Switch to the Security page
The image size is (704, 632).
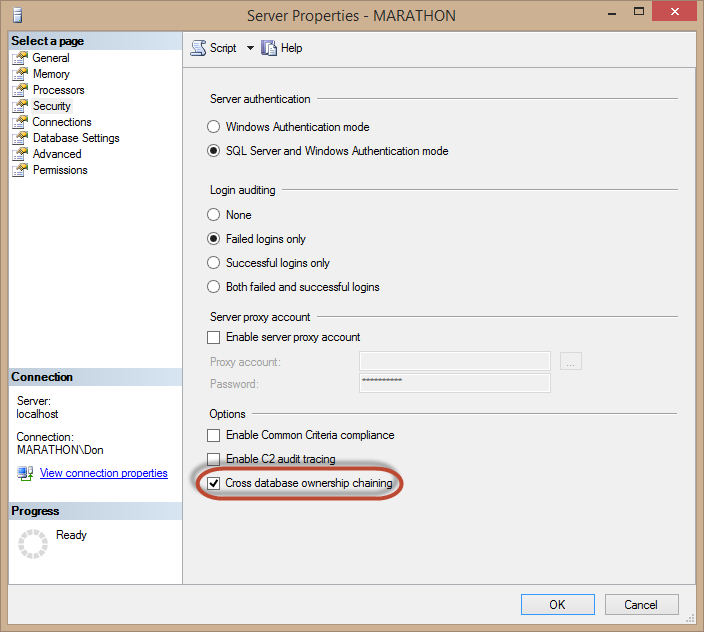click(x=52, y=106)
